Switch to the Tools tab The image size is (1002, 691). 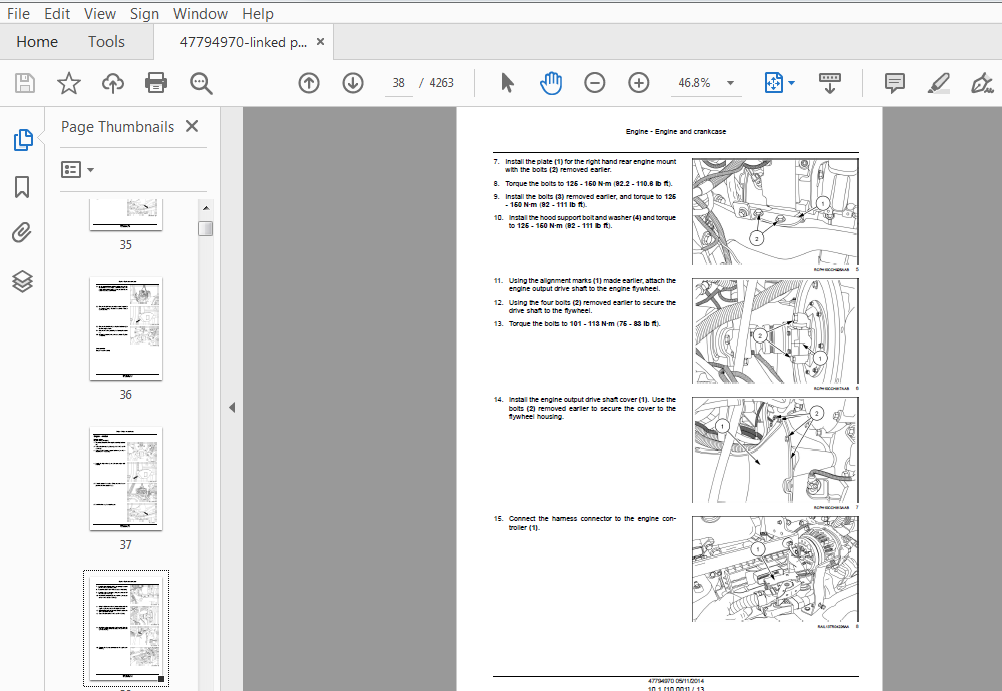[106, 42]
